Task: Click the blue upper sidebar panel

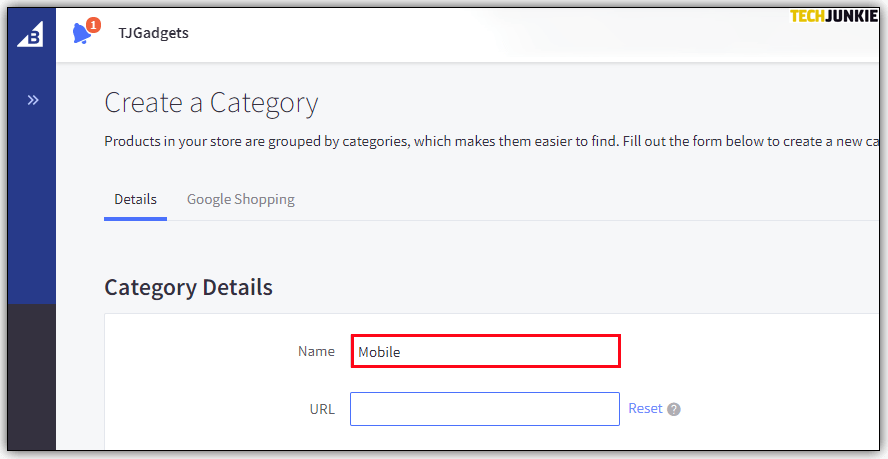Action: (32, 200)
